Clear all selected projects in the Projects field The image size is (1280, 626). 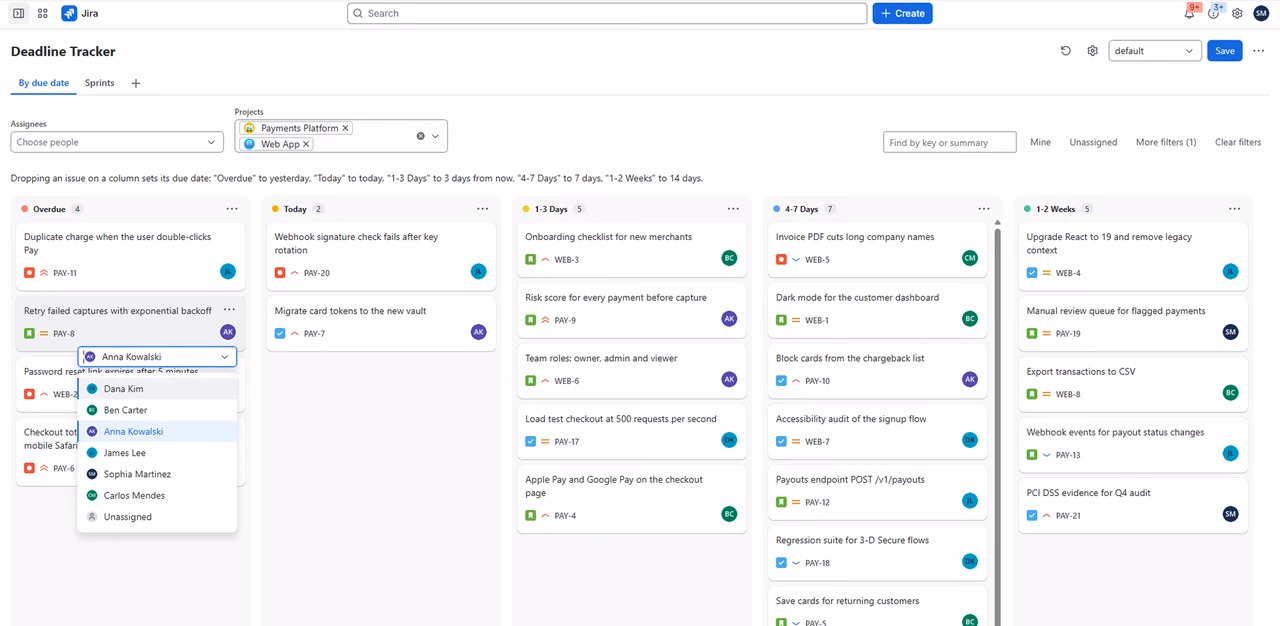(x=420, y=136)
